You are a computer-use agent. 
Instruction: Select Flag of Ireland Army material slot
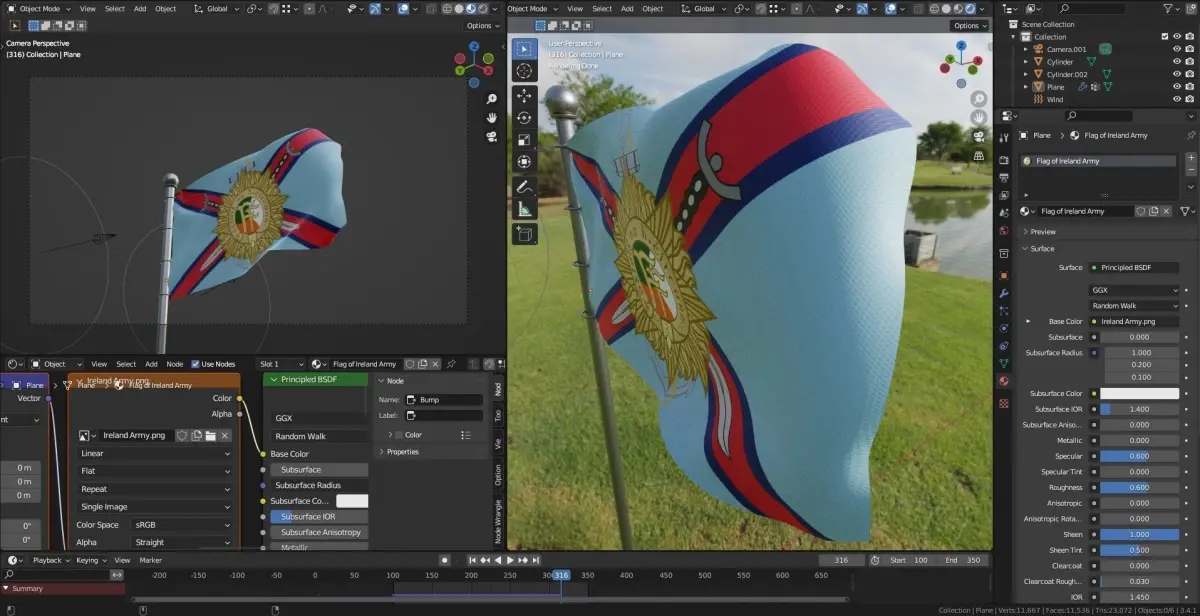pyautogui.click(x=1099, y=161)
